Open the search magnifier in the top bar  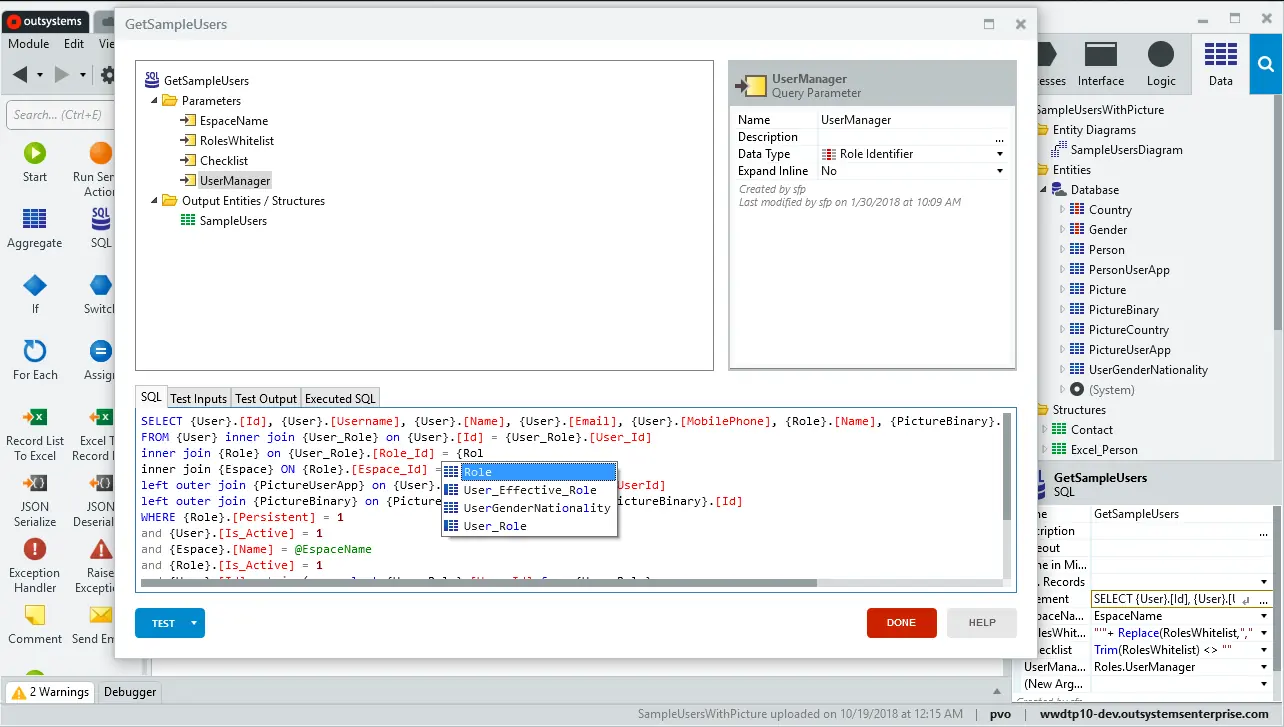tap(1266, 64)
